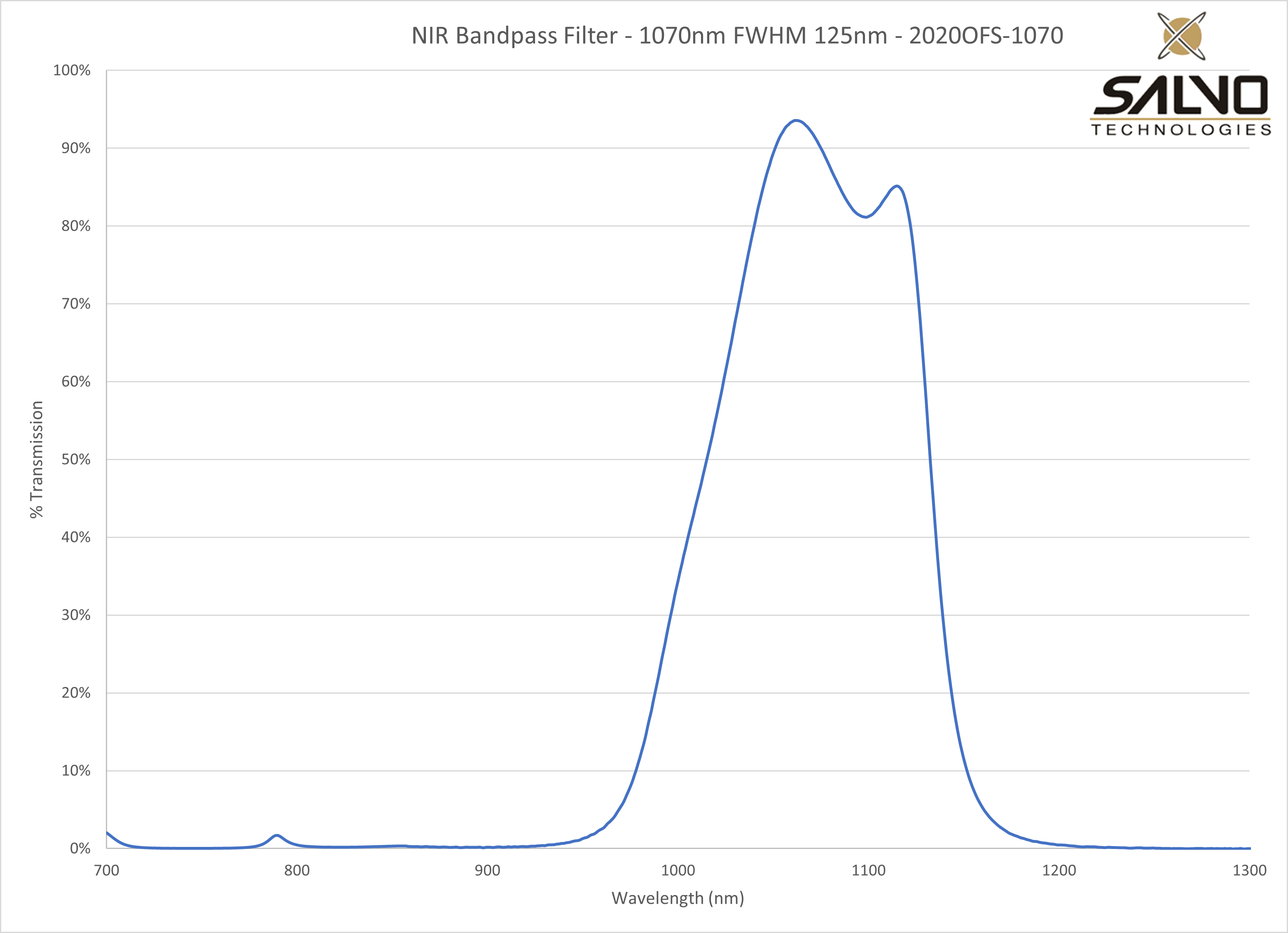1288x933 pixels.
Task: Click the 1100 x-axis tick label
Action: coord(868,870)
